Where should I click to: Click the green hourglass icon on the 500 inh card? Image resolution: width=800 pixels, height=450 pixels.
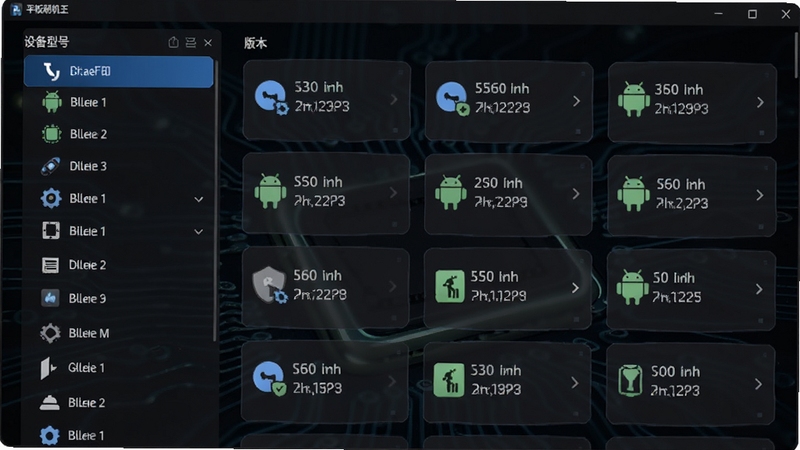pyautogui.click(x=631, y=381)
